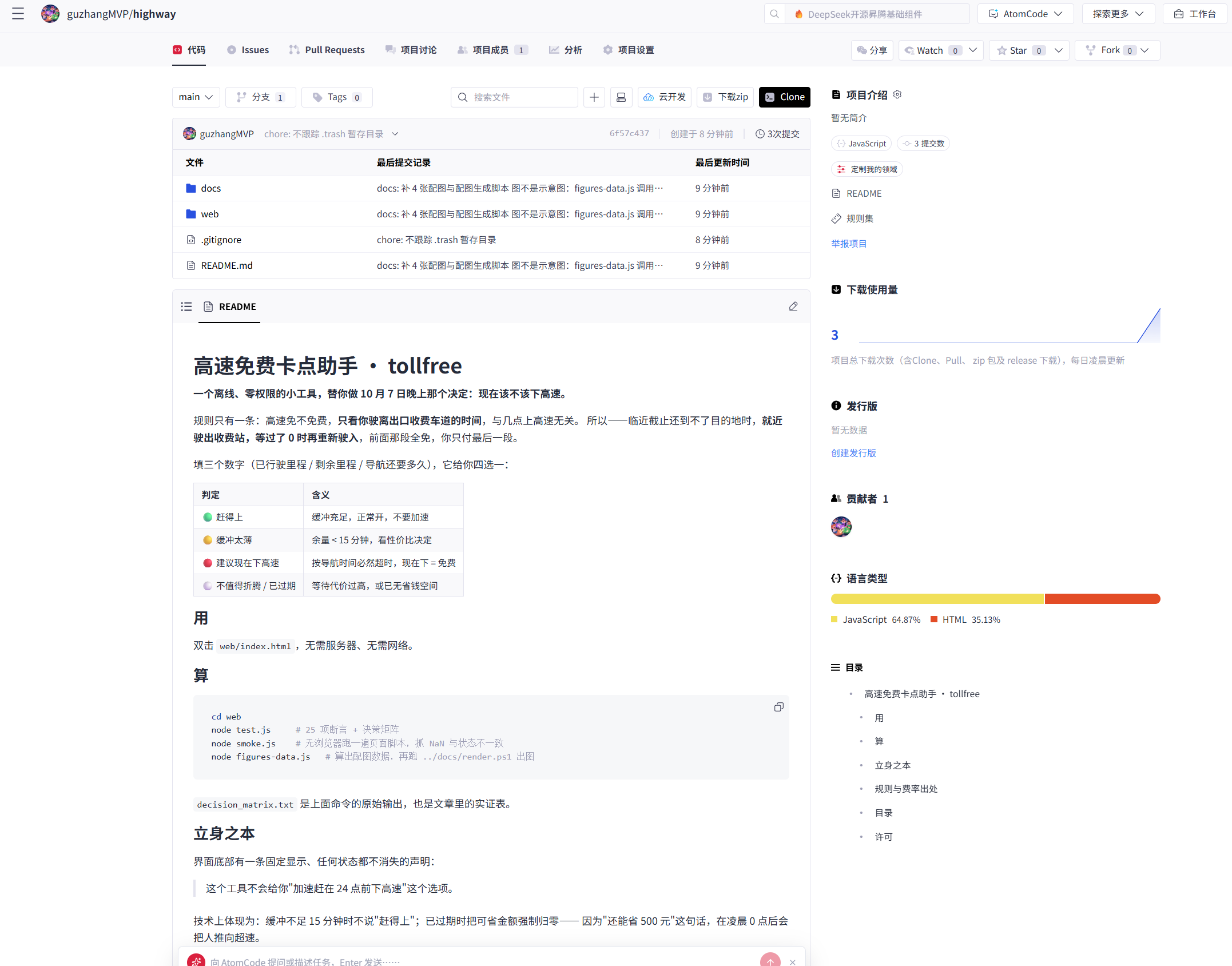Jump to 立身之本 in table of contents

tap(892, 765)
